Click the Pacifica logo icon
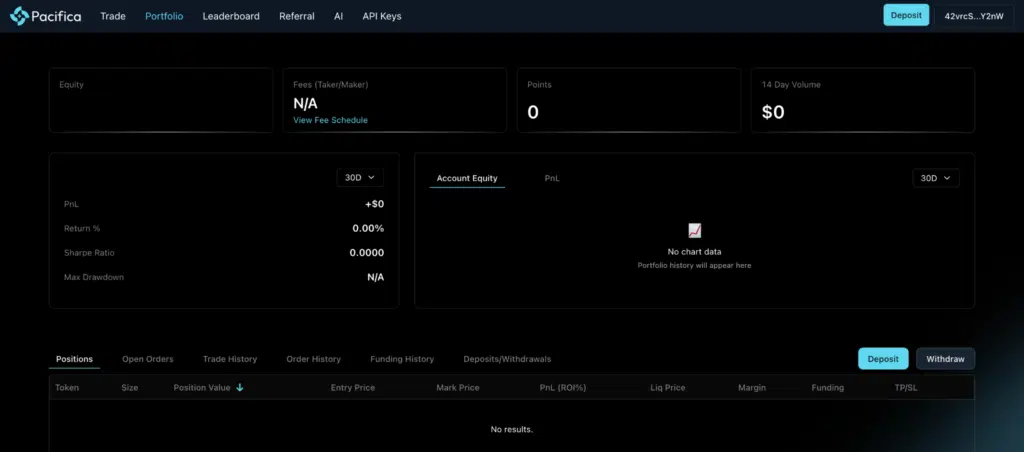The width and height of the screenshot is (1024, 452). tap(19, 16)
